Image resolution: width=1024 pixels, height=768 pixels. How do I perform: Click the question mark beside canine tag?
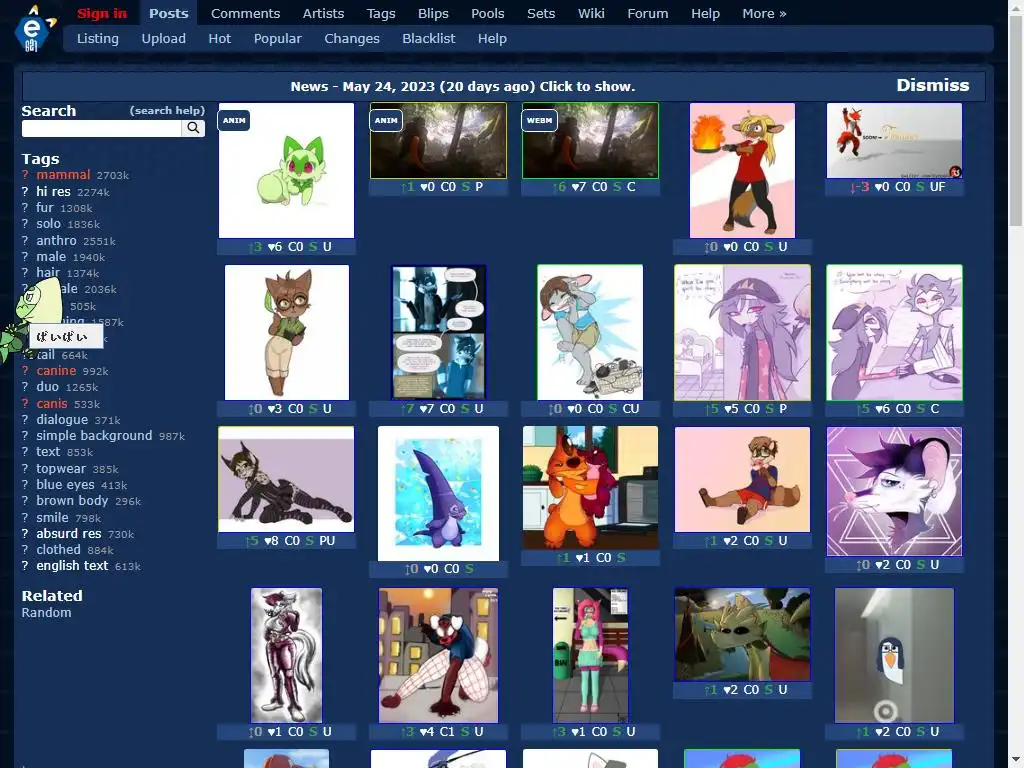[25, 370]
